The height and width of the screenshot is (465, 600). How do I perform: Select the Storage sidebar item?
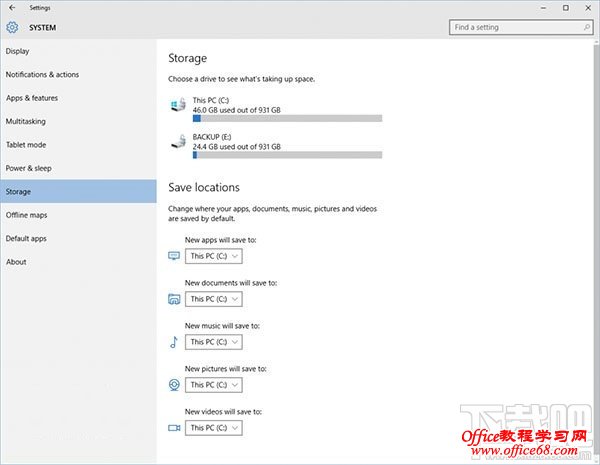(x=78, y=191)
